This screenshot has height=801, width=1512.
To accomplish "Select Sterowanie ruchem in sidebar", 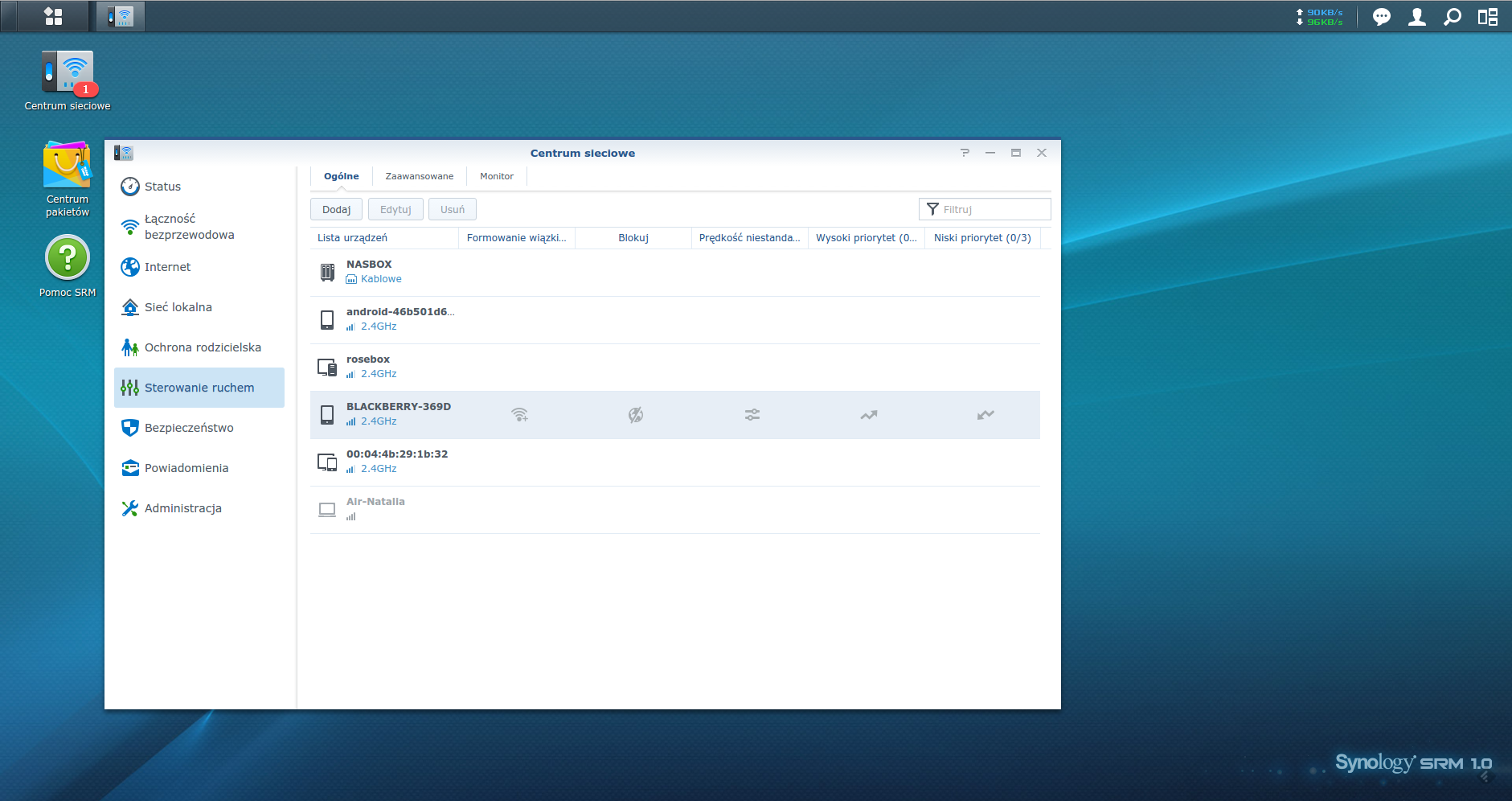I will 199,388.
